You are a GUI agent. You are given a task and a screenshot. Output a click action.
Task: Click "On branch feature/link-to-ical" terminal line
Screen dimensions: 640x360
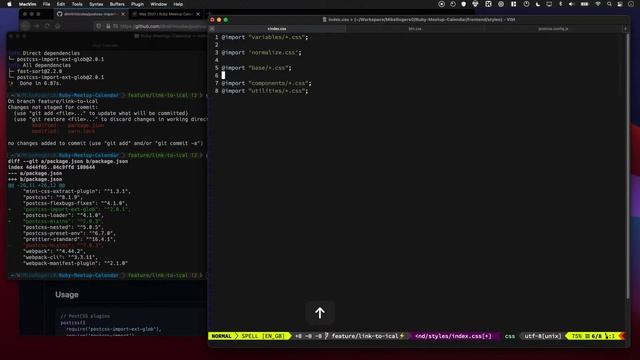[x=53, y=101]
